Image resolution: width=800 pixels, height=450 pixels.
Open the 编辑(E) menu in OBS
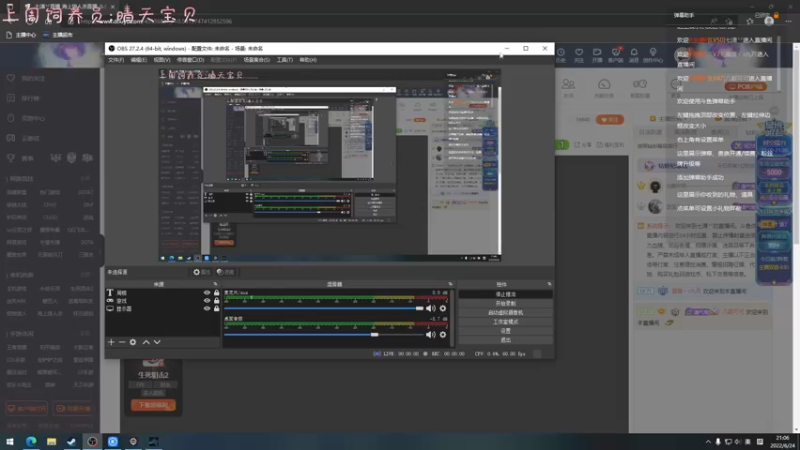(x=138, y=60)
